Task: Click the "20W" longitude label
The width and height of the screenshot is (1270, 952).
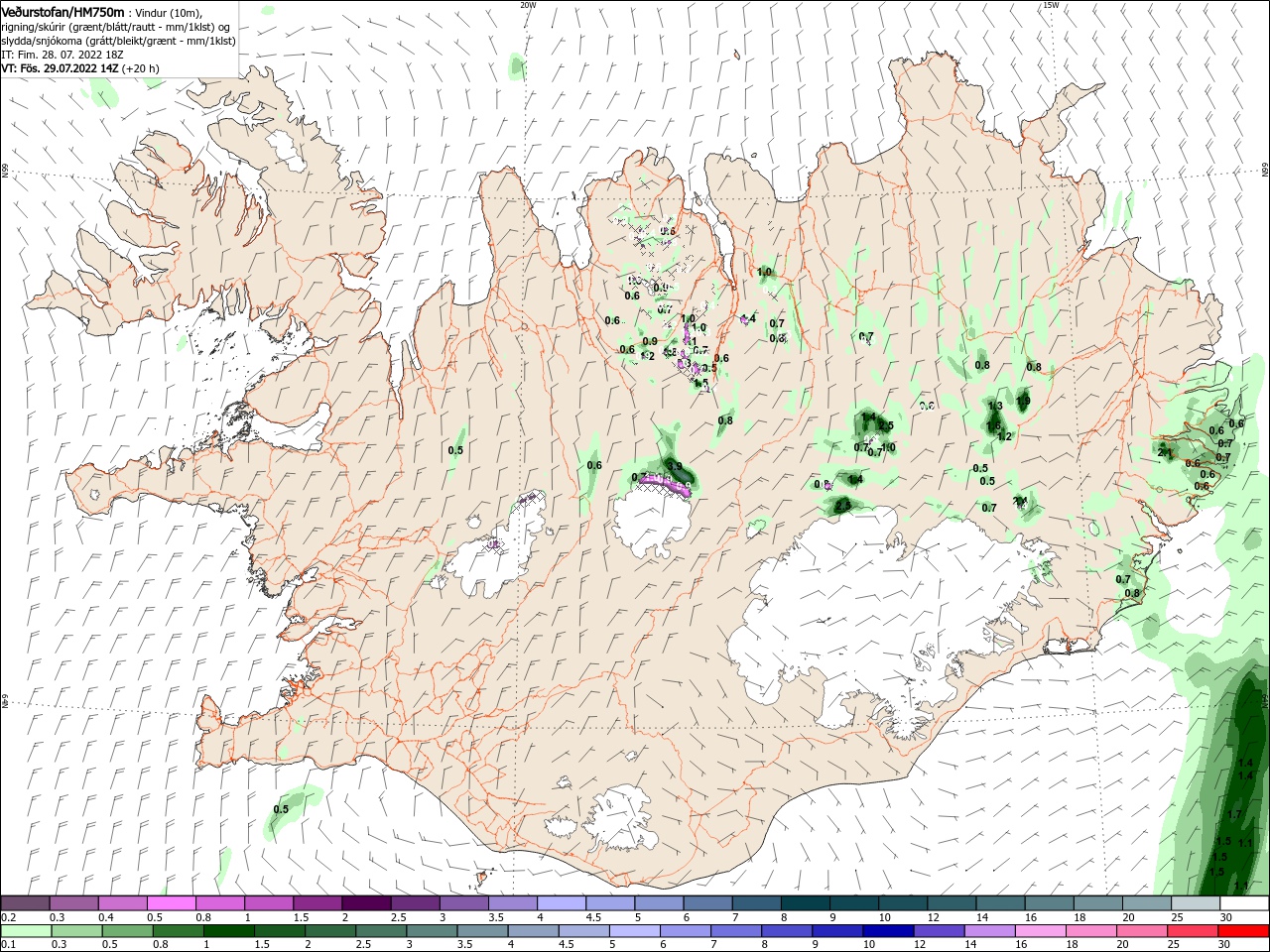Action: (528, 5)
